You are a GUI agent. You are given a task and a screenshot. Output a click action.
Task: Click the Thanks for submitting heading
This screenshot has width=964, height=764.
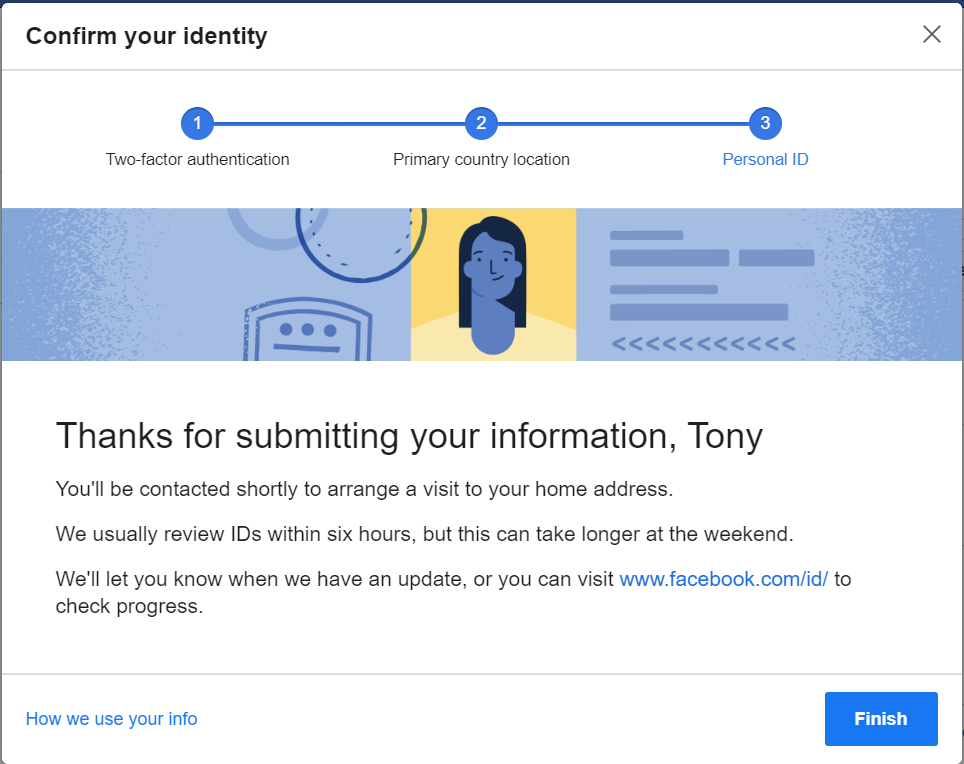409,436
